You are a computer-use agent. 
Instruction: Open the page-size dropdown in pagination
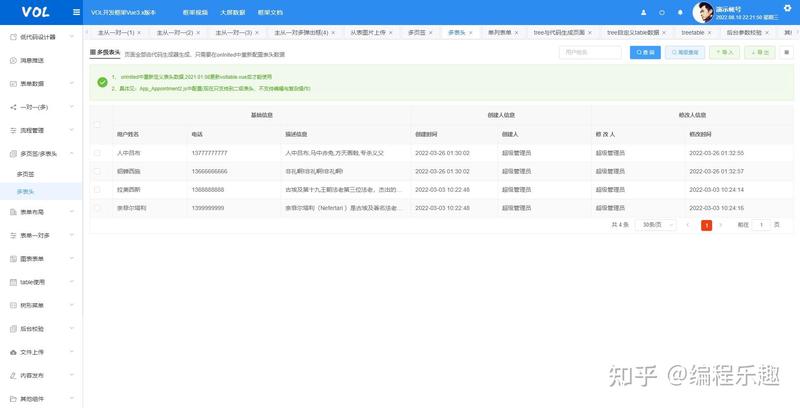pos(656,225)
